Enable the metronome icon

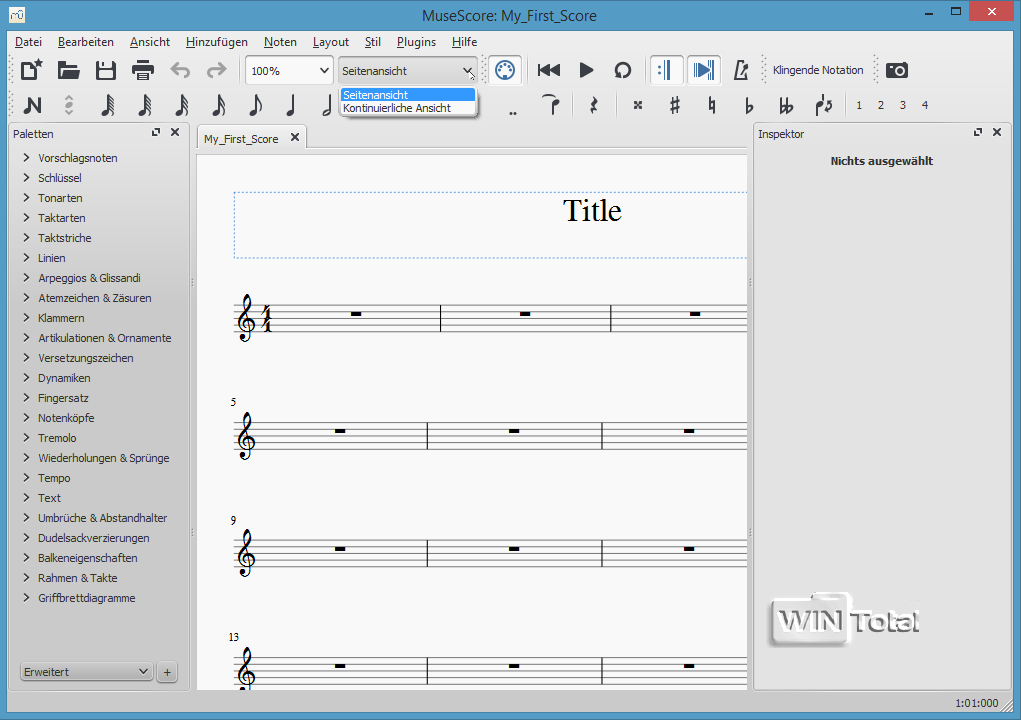[741, 70]
